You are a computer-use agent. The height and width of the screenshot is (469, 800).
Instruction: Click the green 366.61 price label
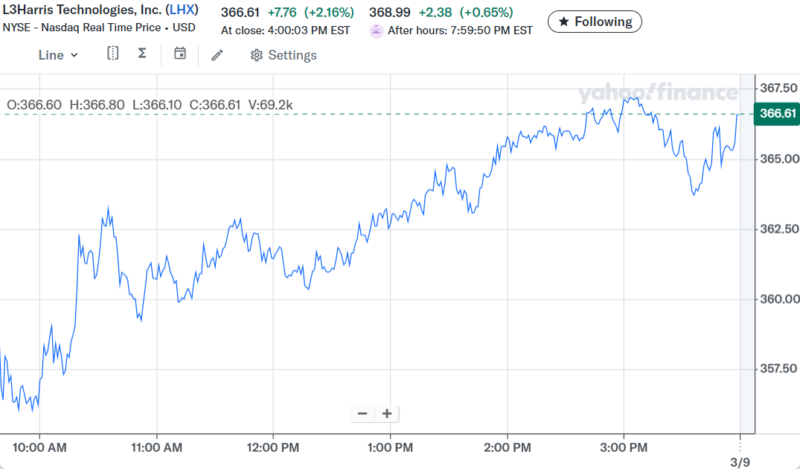click(x=777, y=114)
